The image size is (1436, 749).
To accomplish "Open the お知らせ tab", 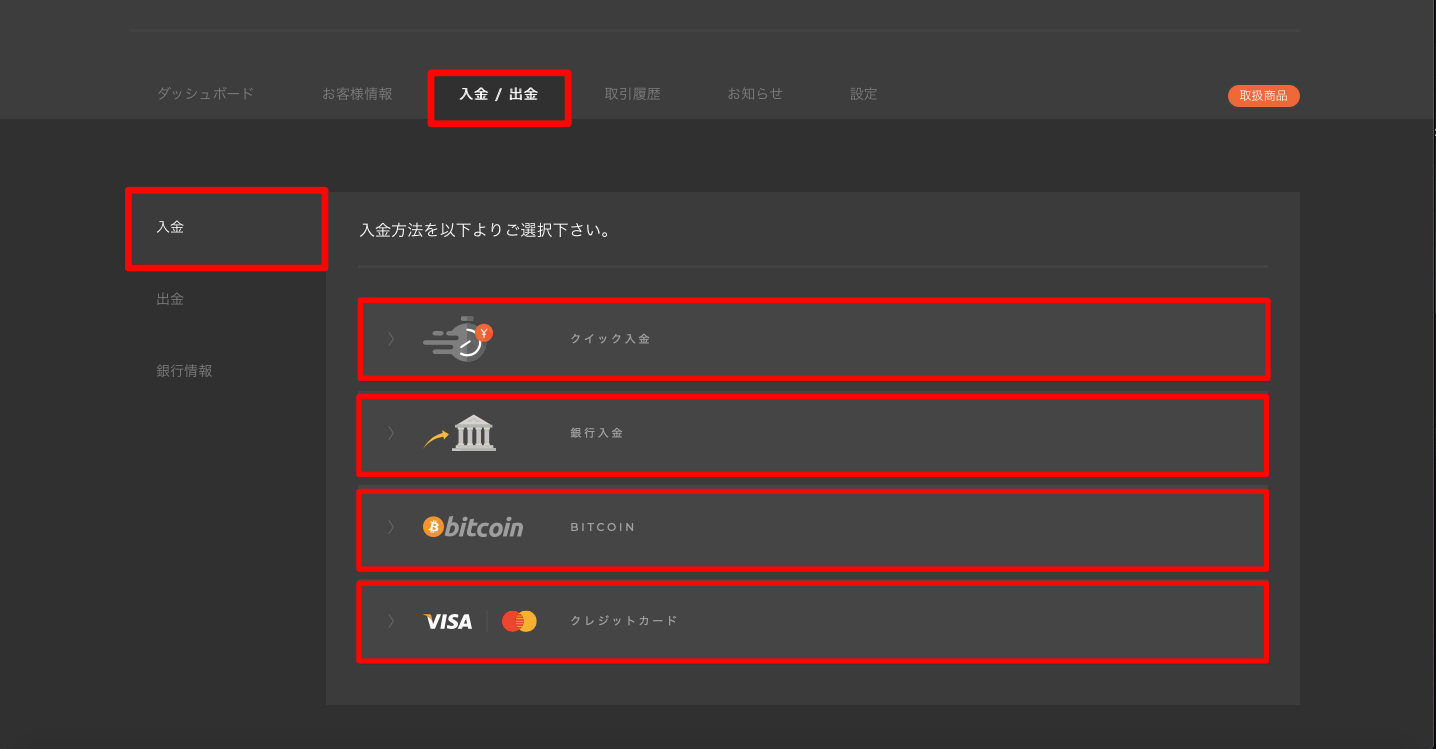I will (755, 94).
